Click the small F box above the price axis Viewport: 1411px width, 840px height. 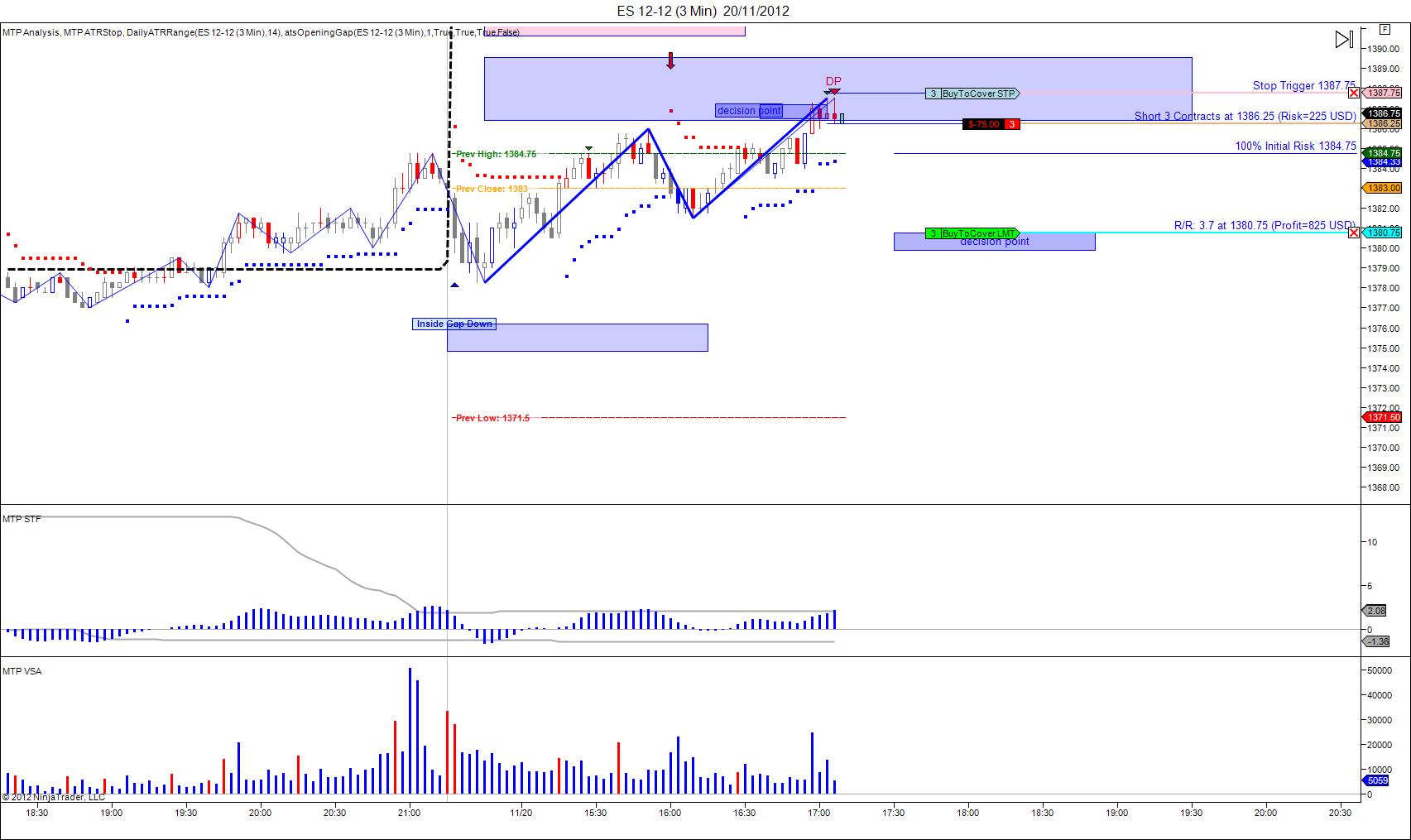click(1385, 29)
